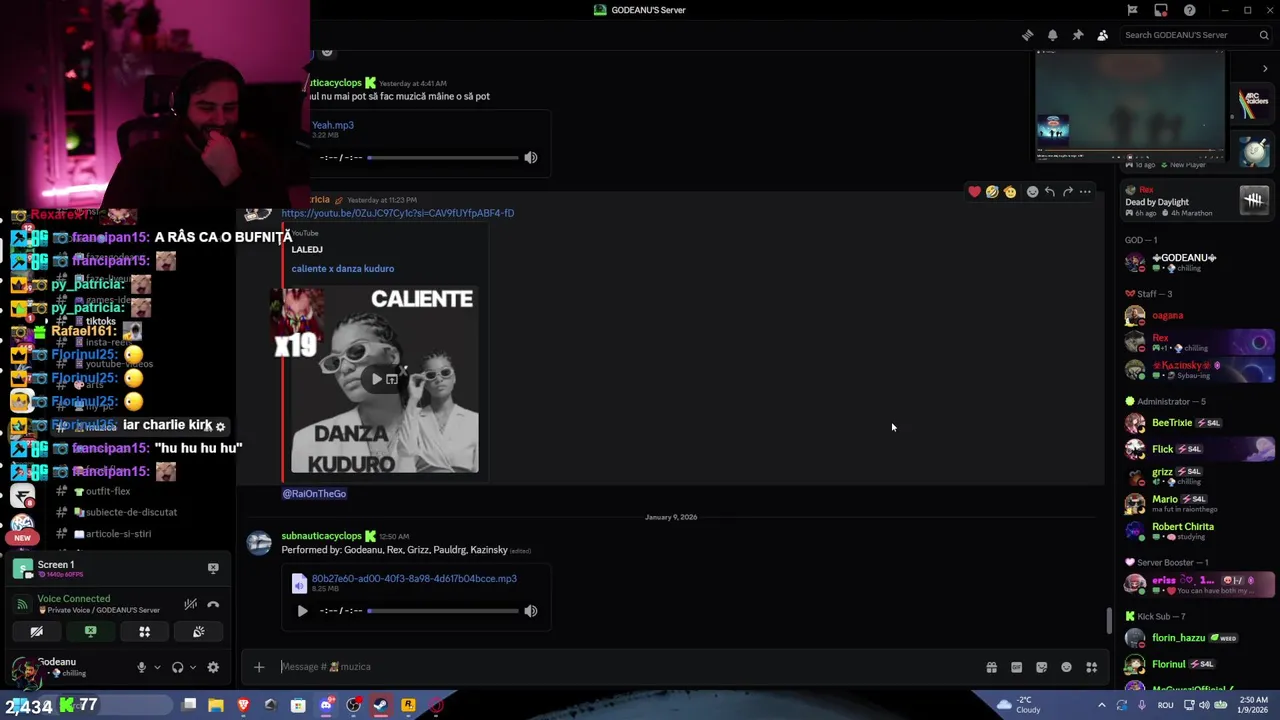Open notification settings bell icon
This screenshot has width=1280, height=720.
(x=1052, y=35)
